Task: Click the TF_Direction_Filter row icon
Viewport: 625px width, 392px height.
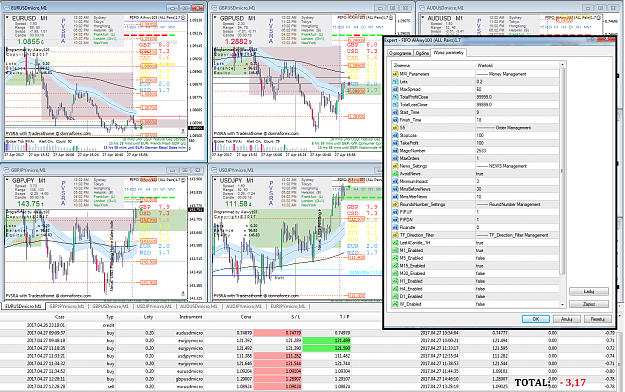Action: (x=395, y=235)
